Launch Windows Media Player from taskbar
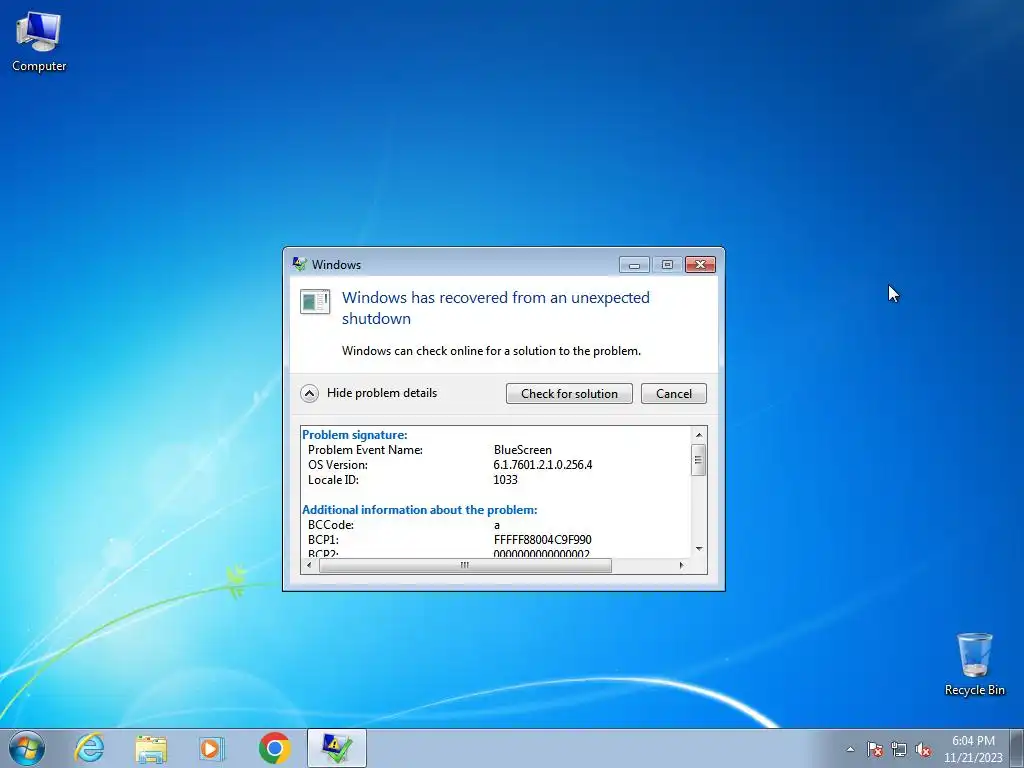 click(212, 748)
